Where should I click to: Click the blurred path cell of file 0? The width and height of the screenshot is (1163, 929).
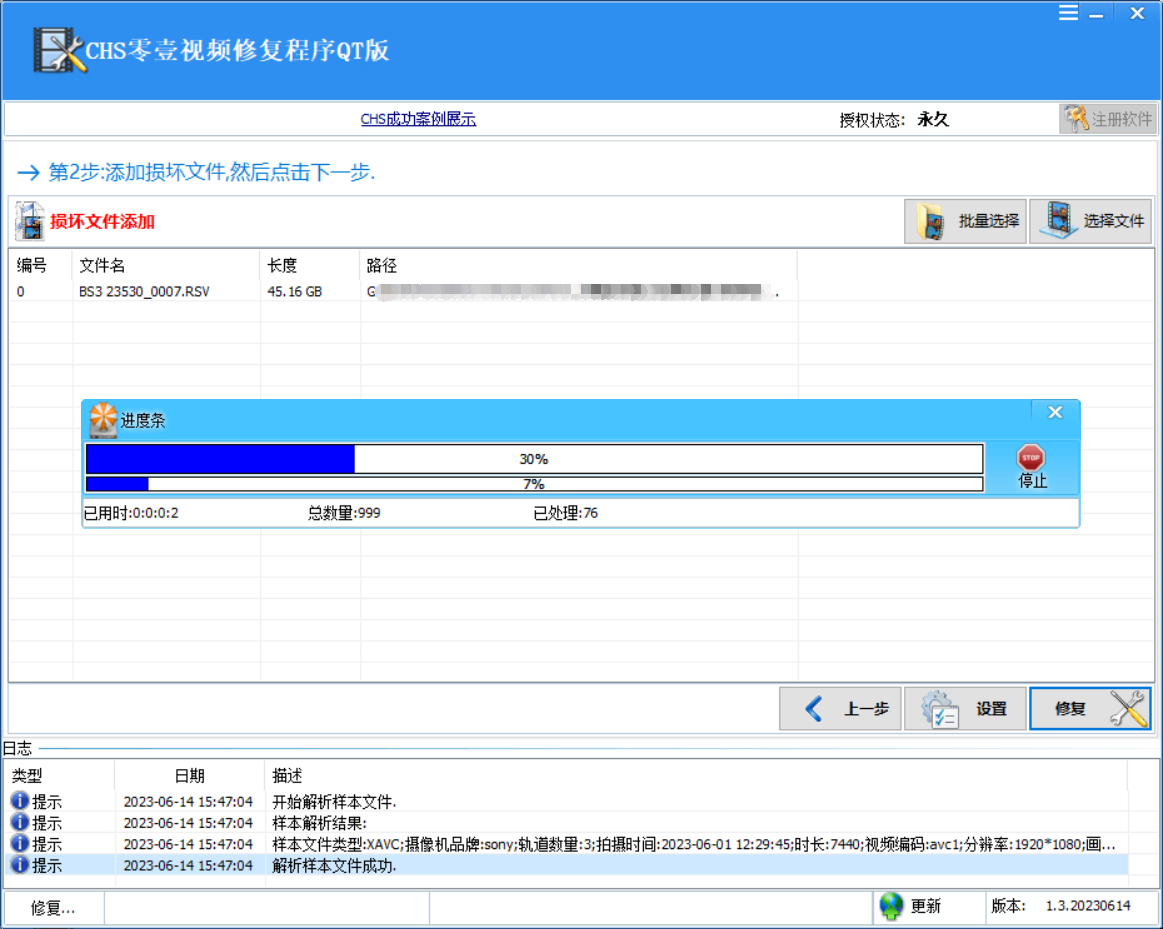tap(573, 291)
